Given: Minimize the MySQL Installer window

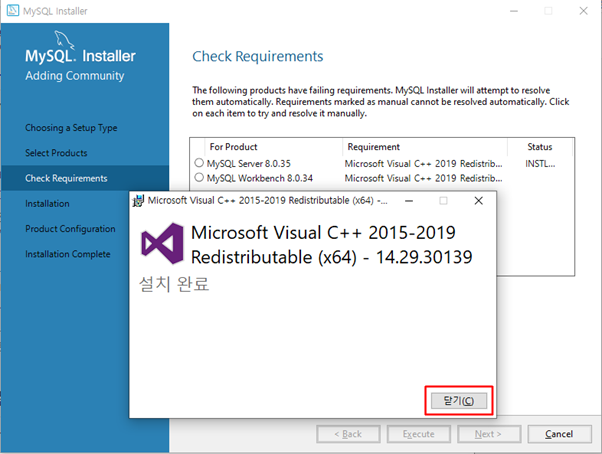Looking at the screenshot, I should [514, 11].
